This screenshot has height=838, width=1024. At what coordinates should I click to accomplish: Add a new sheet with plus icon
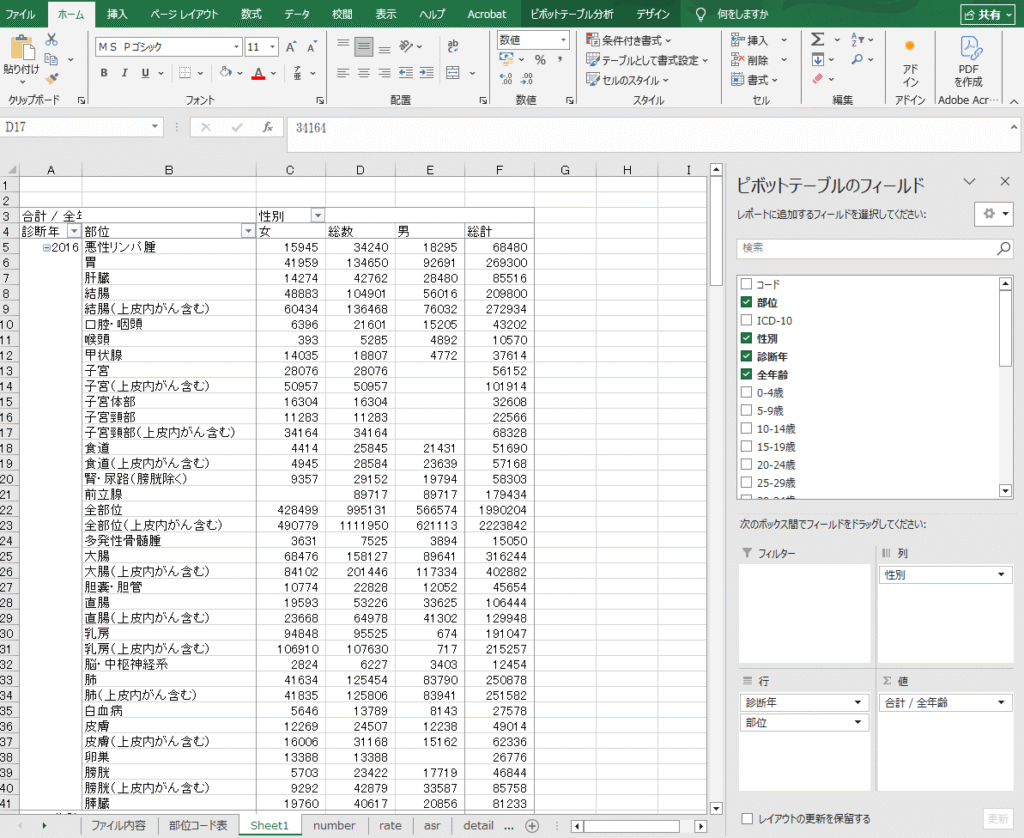[x=532, y=826]
